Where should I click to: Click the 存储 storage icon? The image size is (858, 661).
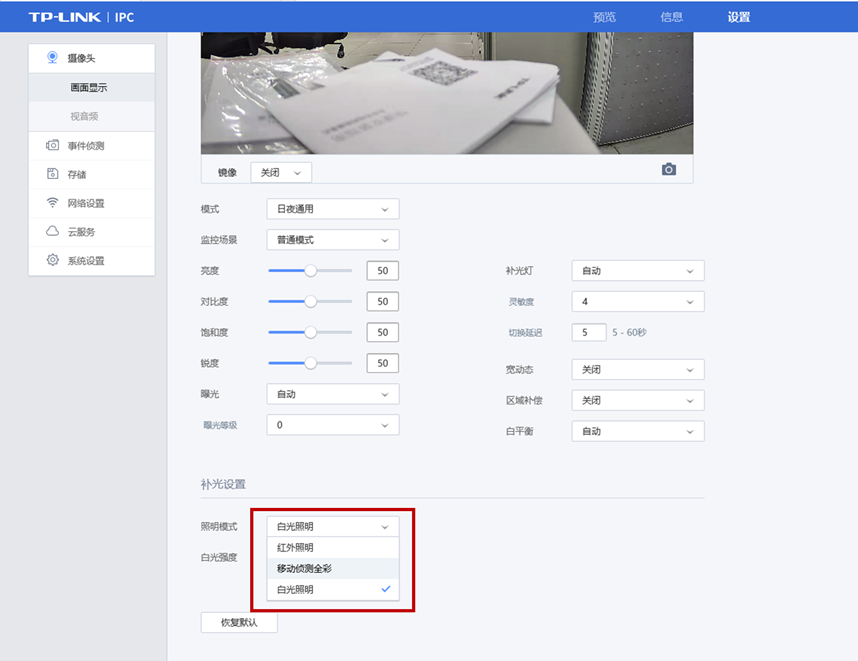click(x=52, y=174)
